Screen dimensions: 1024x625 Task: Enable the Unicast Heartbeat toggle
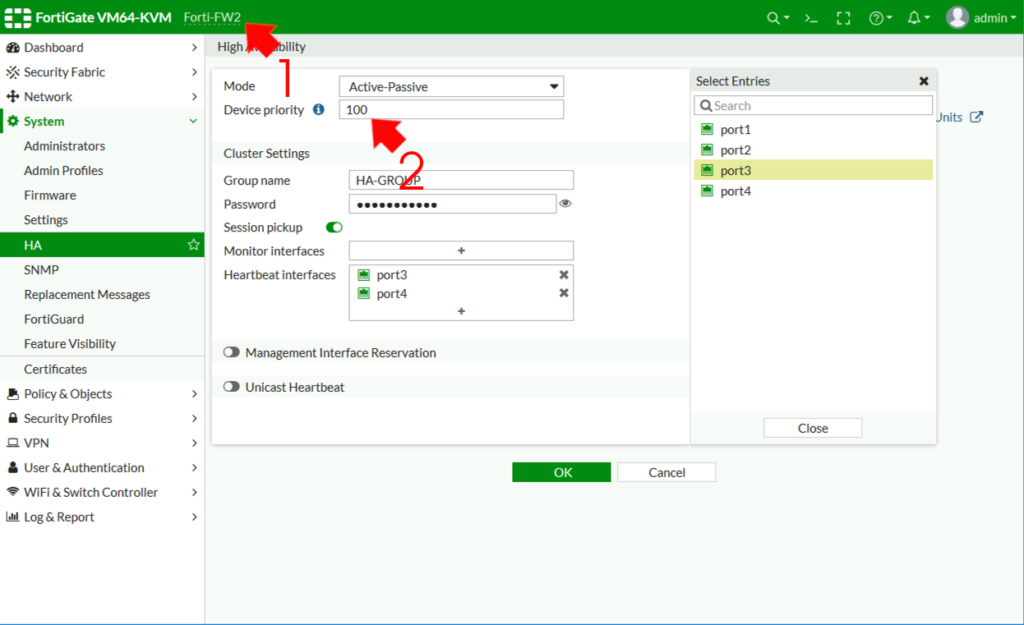point(231,387)
